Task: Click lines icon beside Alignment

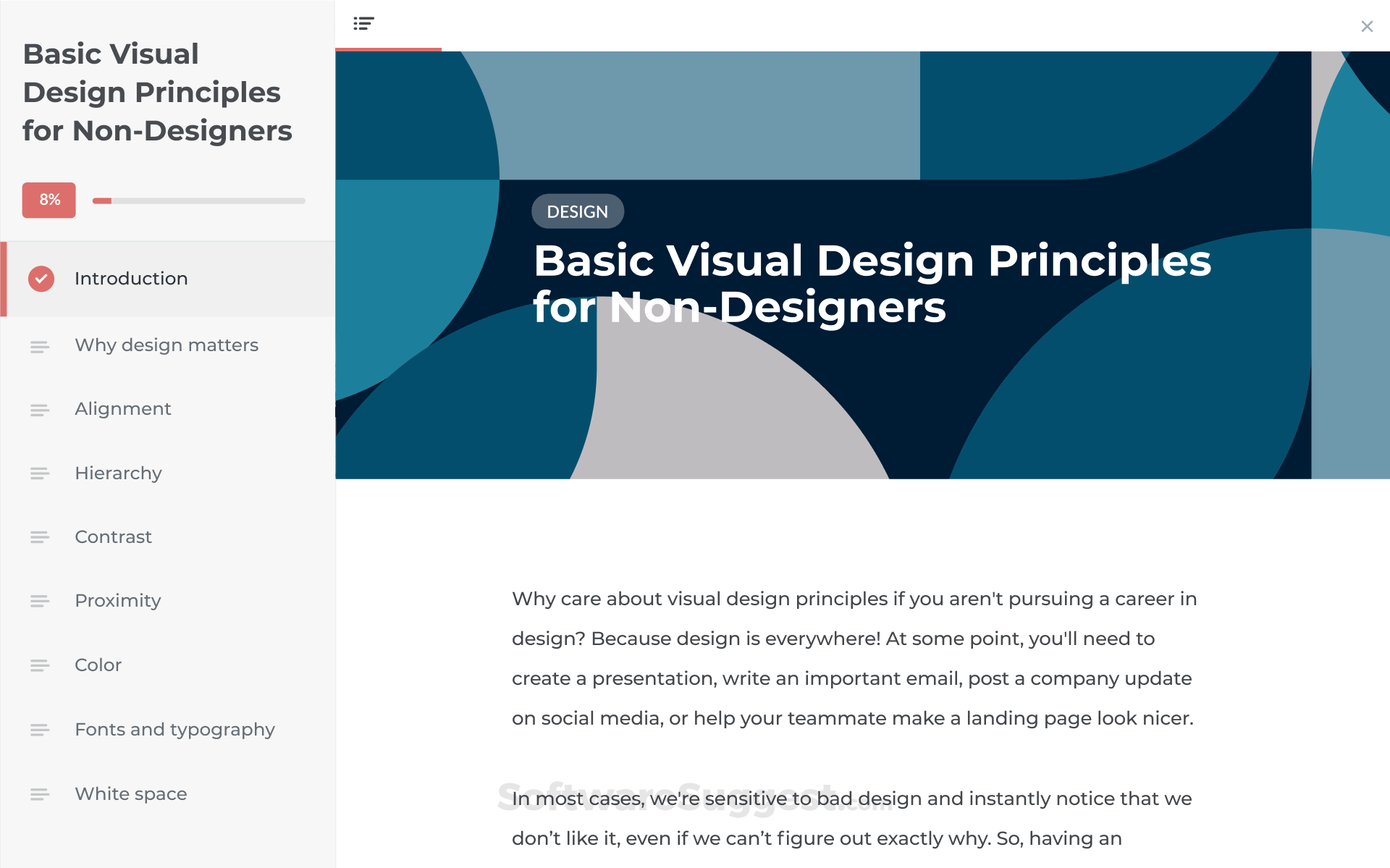Action: (x=40, y=410)
